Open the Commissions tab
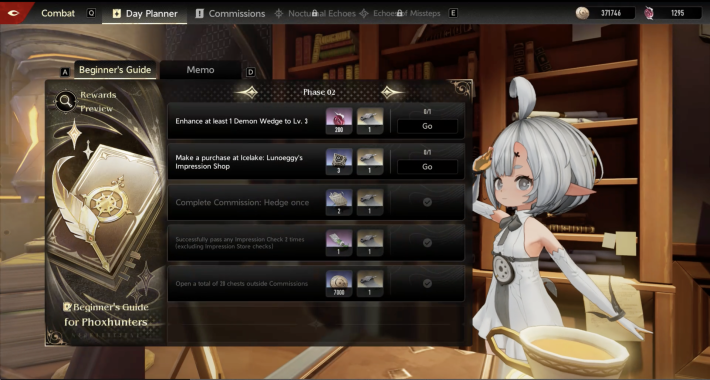The height and width of the screenshot is (380, 710). coord(230,14)
